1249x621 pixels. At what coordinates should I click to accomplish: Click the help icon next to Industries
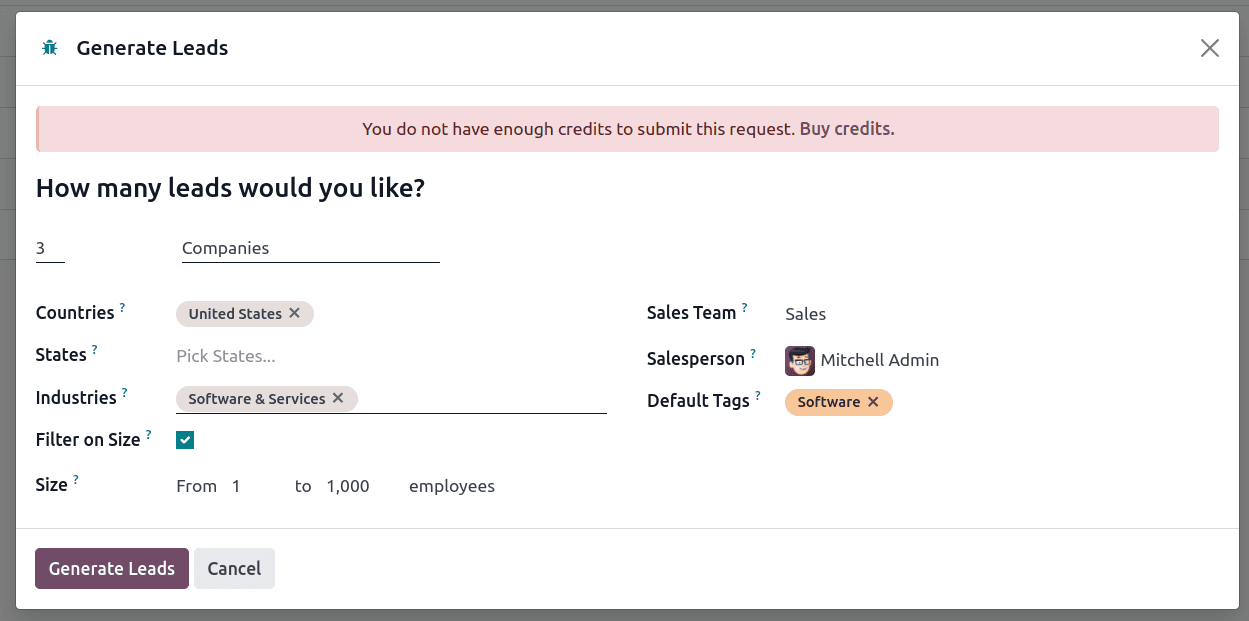pyautogui.click(x=125, y=390)
